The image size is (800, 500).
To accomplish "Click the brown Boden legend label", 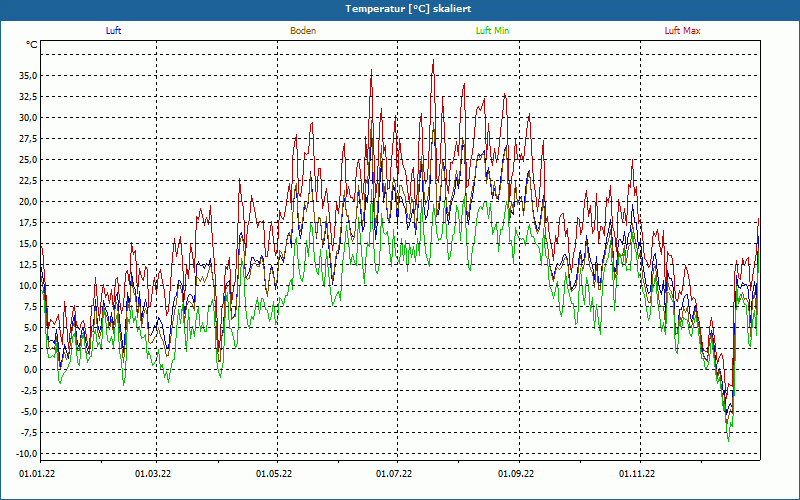I will [303, 31].
